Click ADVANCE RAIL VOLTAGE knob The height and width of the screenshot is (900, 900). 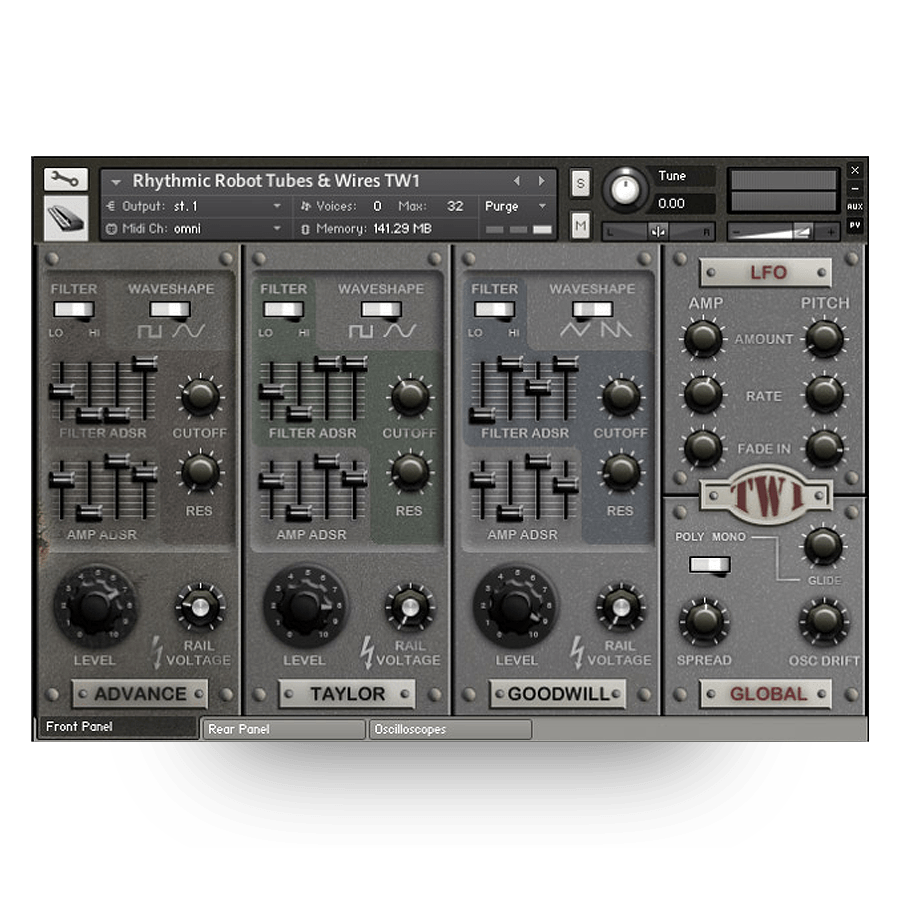pyautogui.click(x=200, y=607)
